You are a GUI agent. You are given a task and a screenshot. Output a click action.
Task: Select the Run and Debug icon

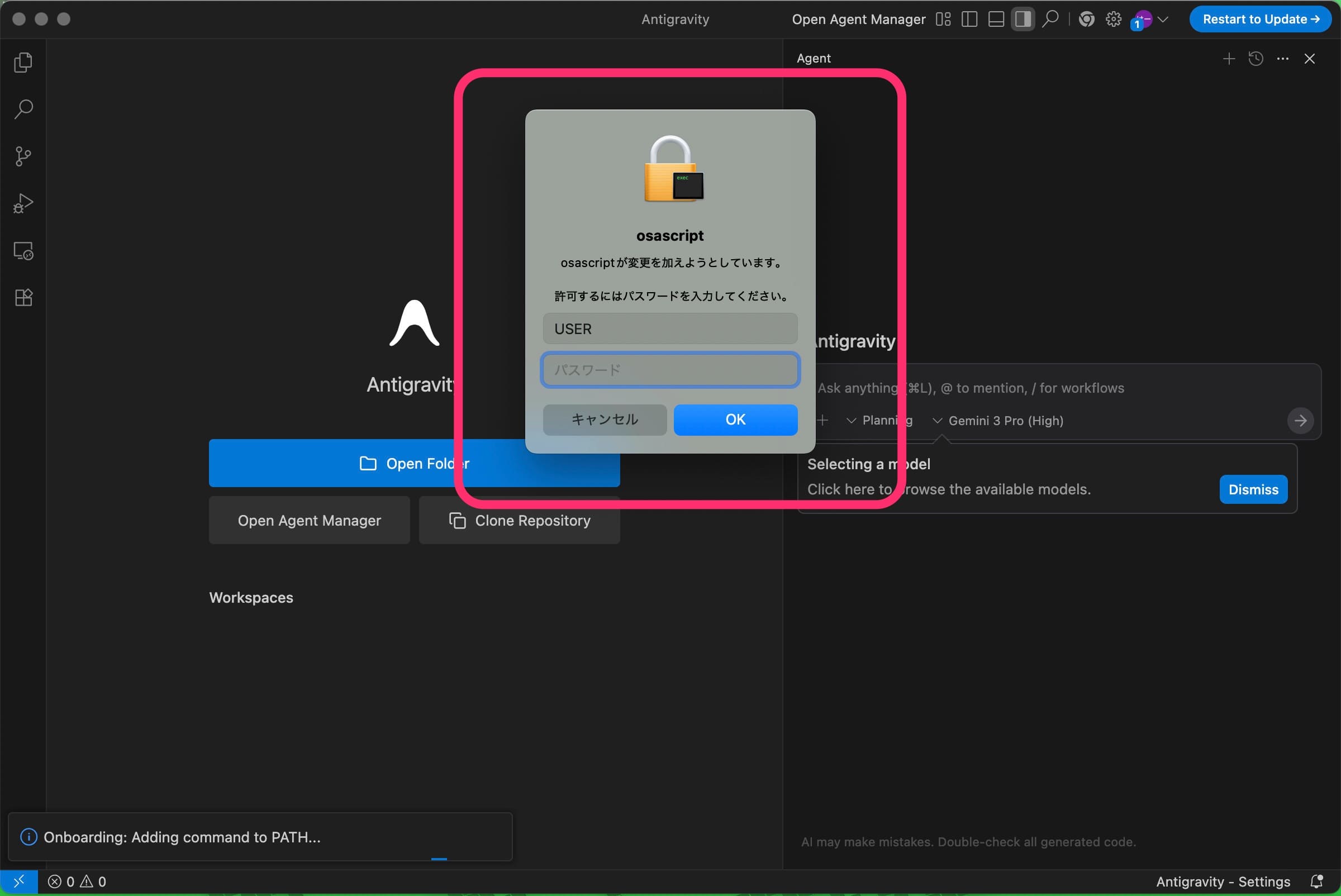coord(23,202)
